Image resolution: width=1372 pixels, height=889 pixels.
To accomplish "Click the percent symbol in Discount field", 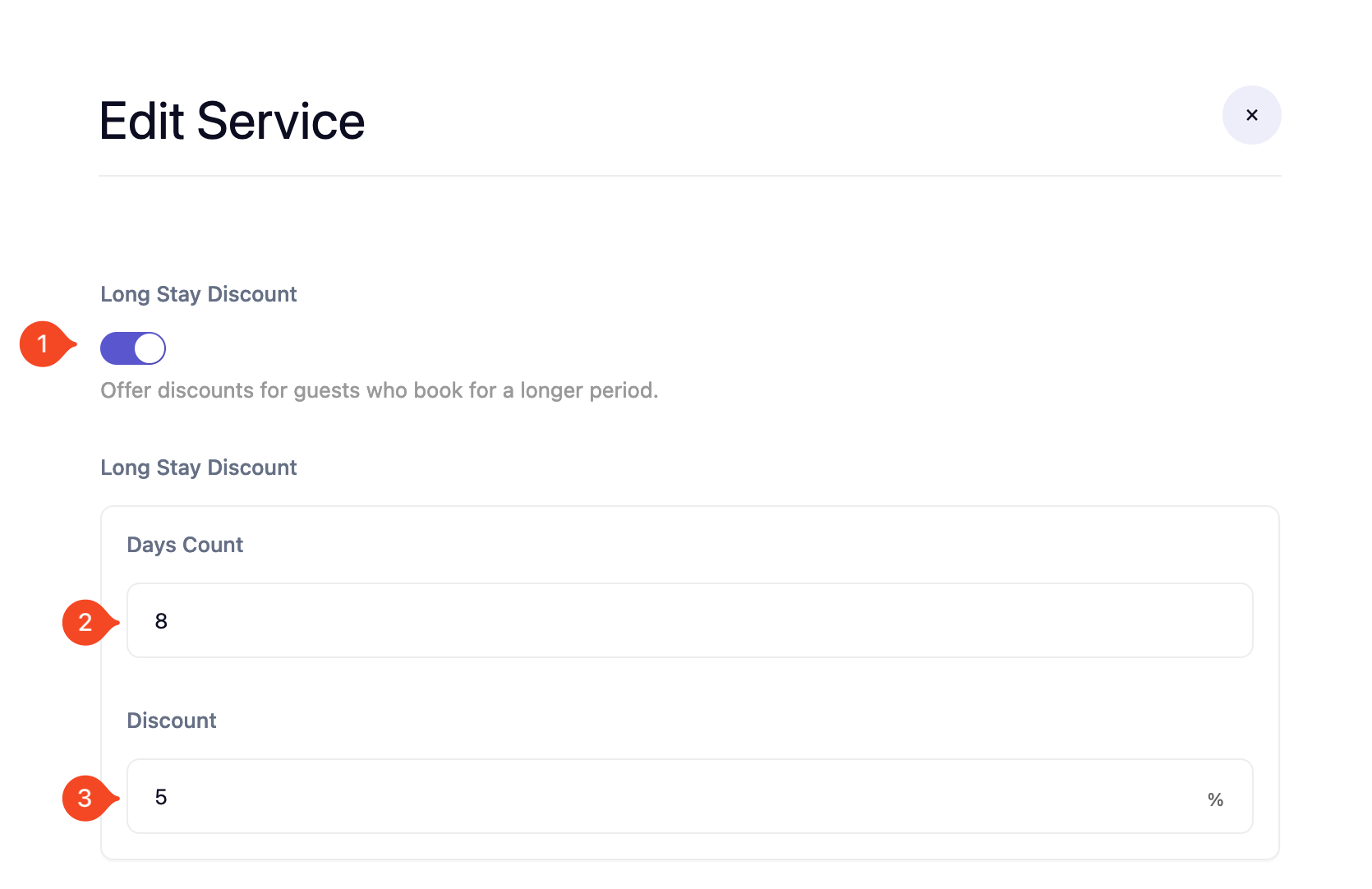I will 1215,799.
